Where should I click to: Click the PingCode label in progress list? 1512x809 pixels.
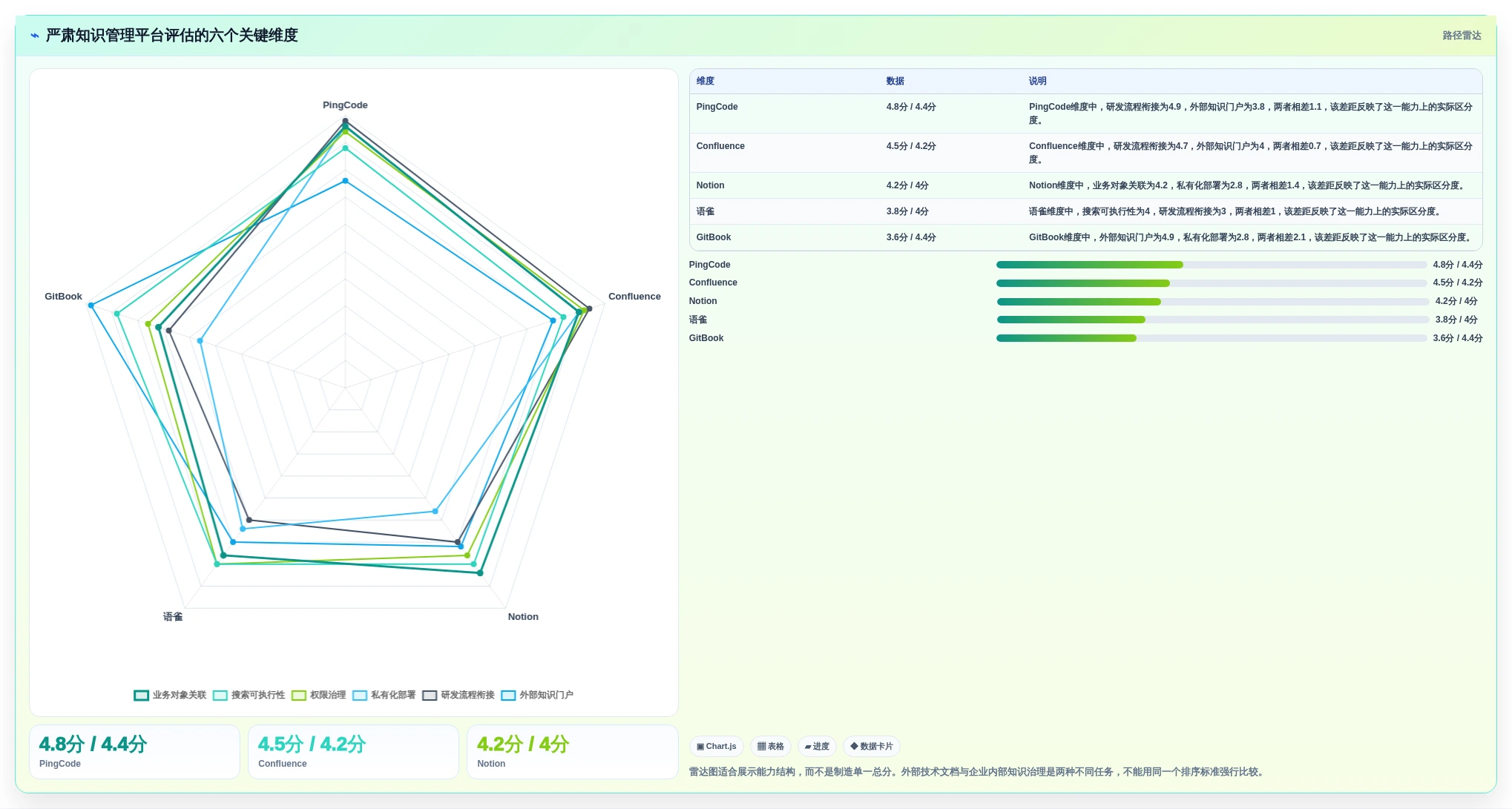coord(709,265)
